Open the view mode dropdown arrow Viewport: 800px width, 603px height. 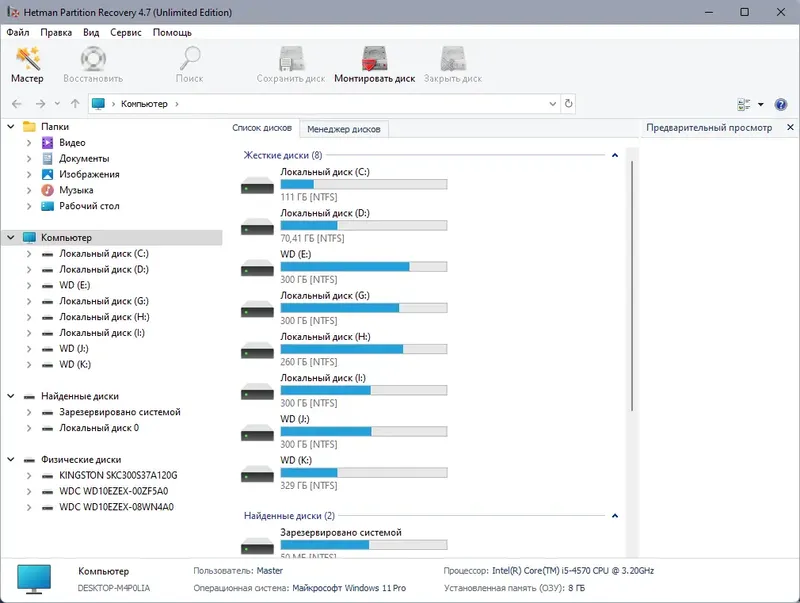761,105
